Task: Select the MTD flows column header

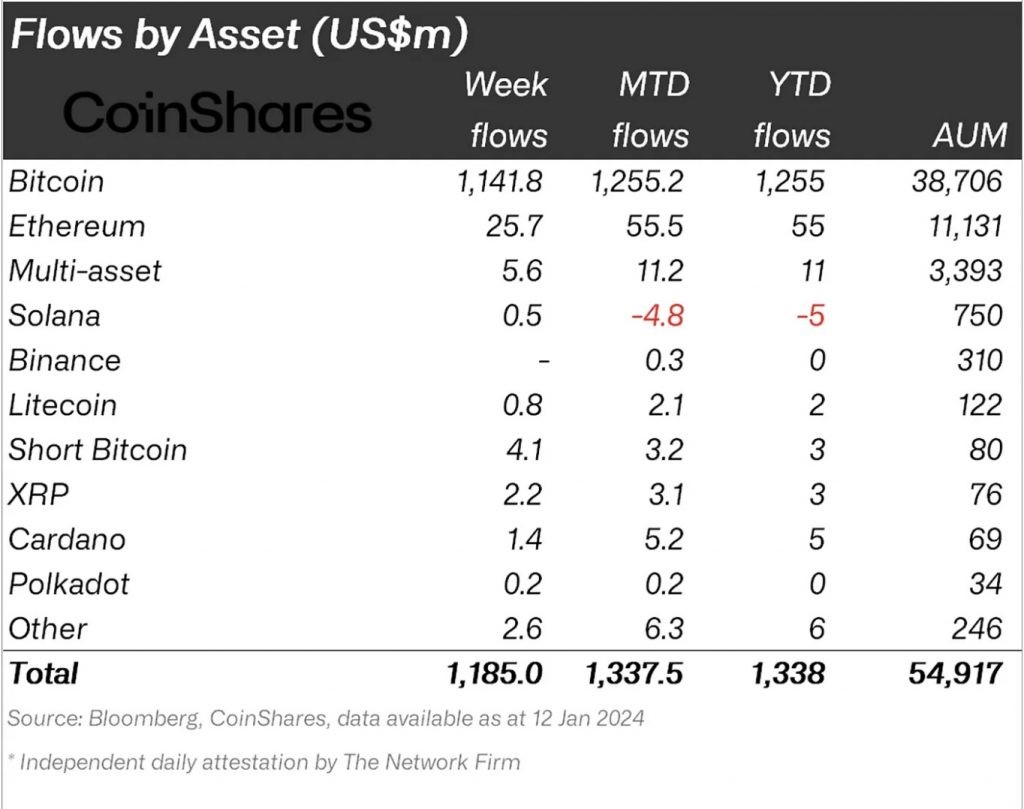Action: click(651, 110)
